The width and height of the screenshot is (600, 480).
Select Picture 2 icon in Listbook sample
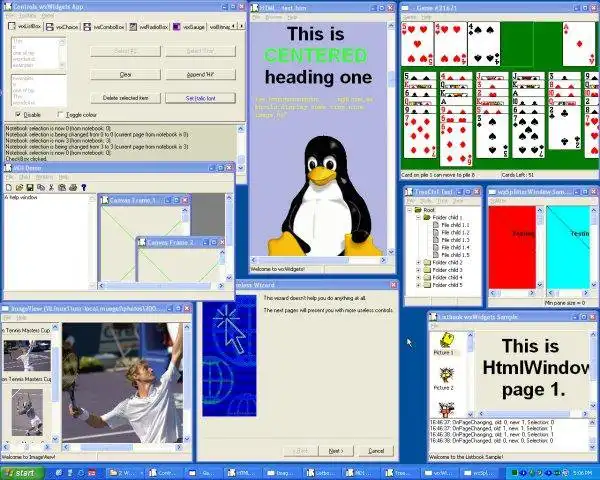pyautogui.click(x=446, y=375)
